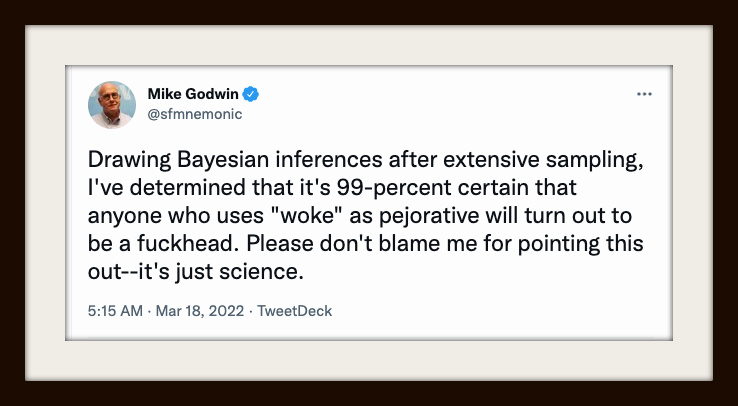
Task: Open the TweetDeck source link
Action: click(x=295, y=311)
